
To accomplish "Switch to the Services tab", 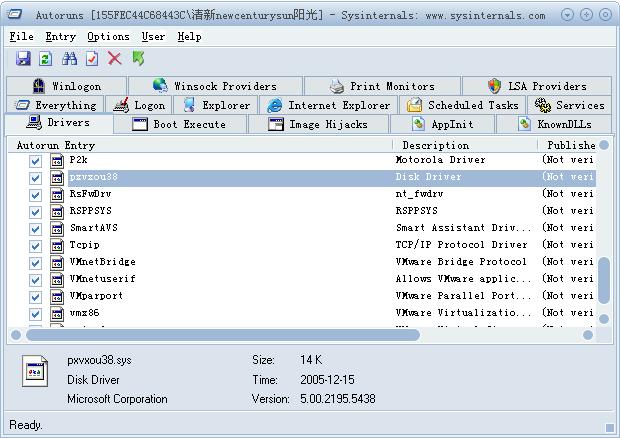I will [x=569, y=105].
